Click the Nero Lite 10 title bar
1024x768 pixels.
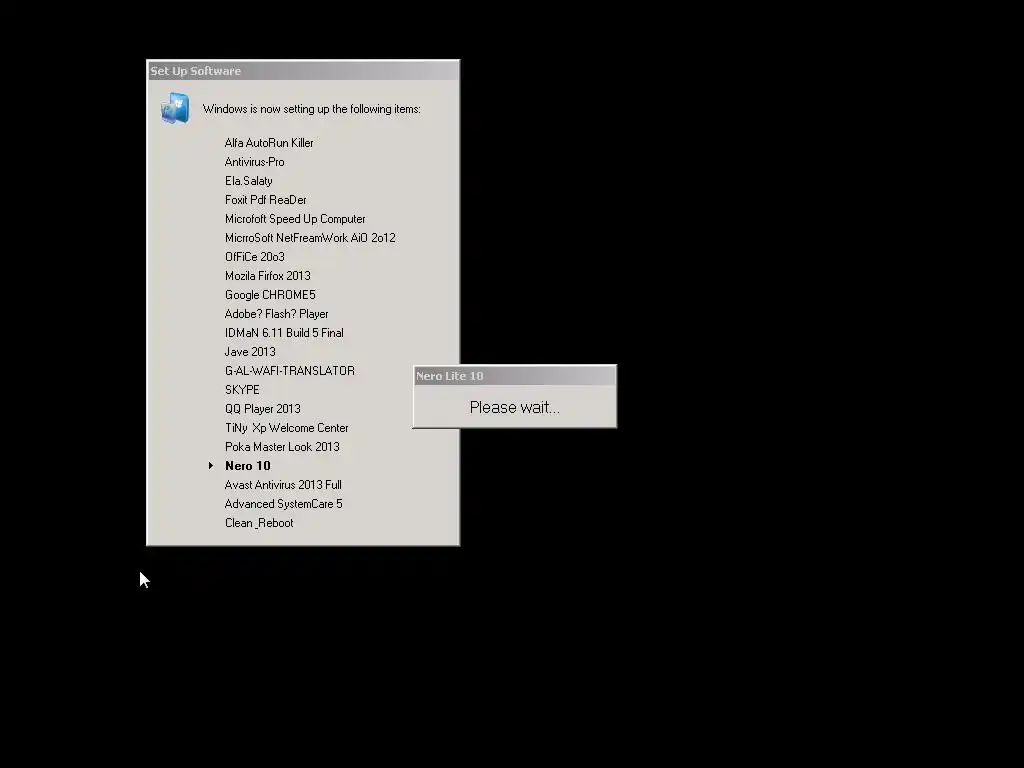(515, 376)
